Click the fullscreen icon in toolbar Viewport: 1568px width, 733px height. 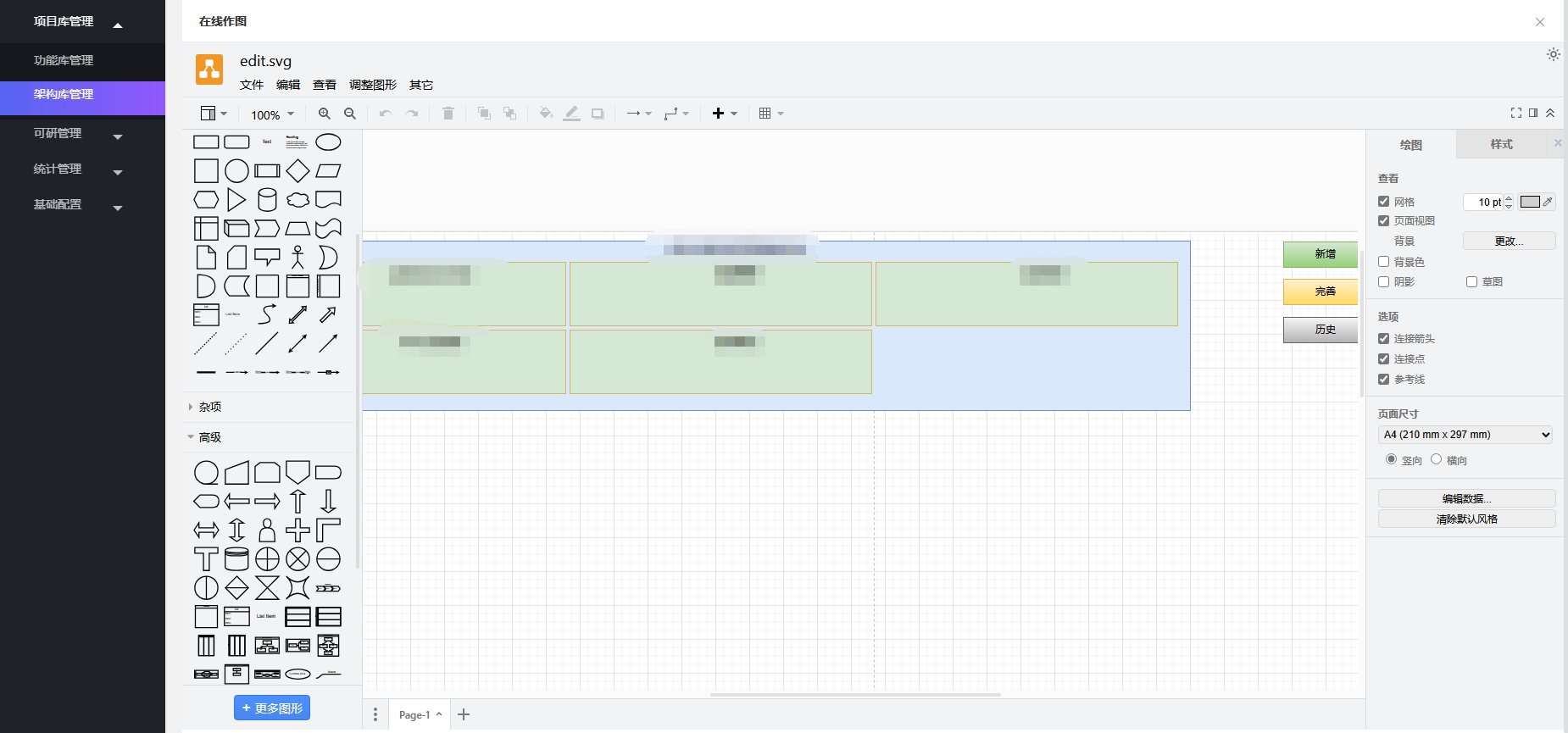tap(1516, 113)
